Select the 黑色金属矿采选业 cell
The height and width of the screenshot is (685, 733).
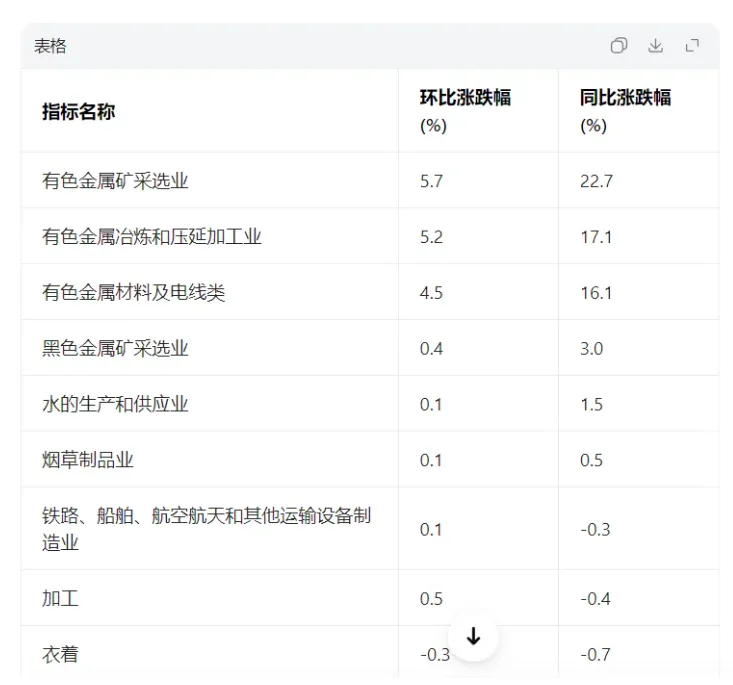click(x=115, y=348)
